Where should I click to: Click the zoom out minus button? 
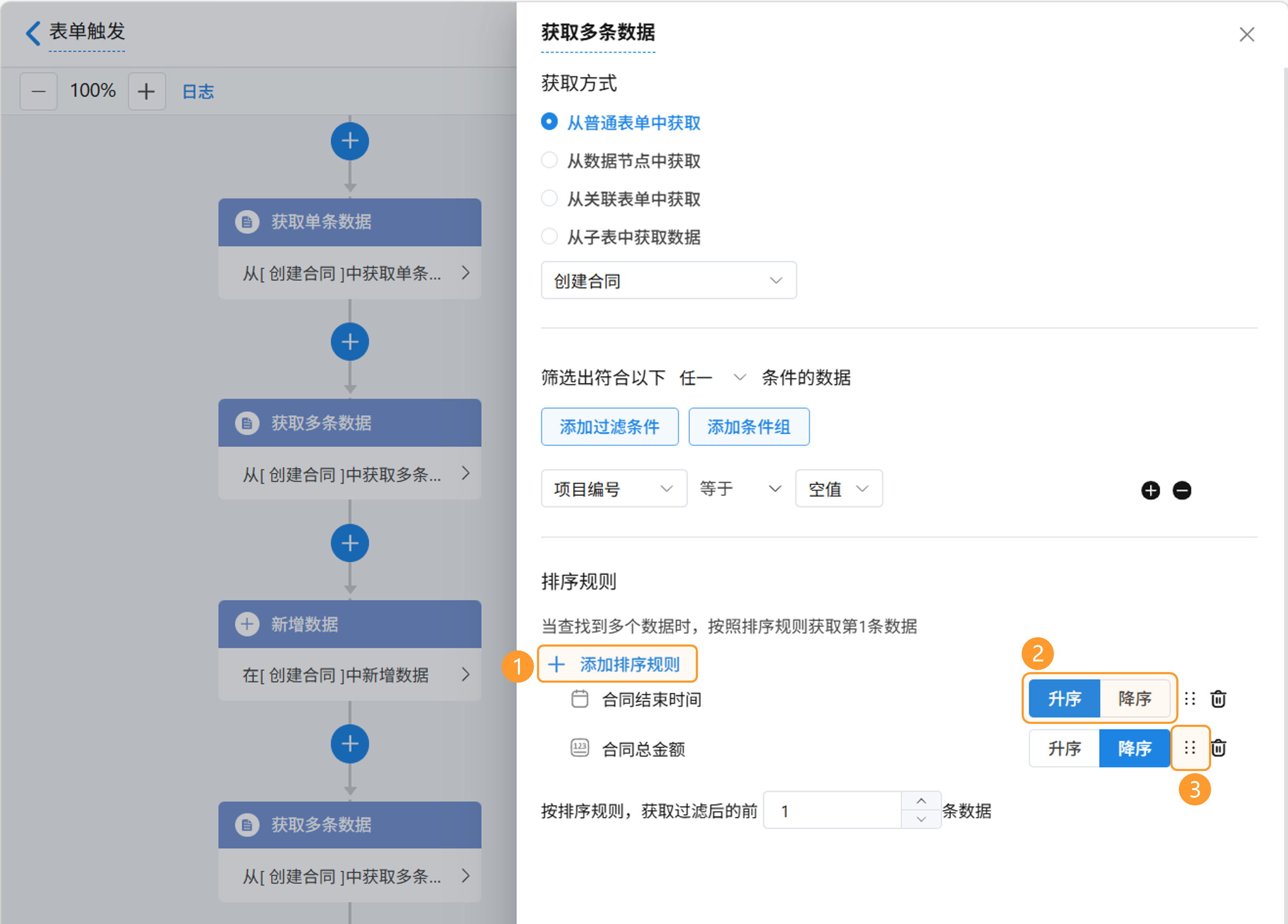point(39,91)
